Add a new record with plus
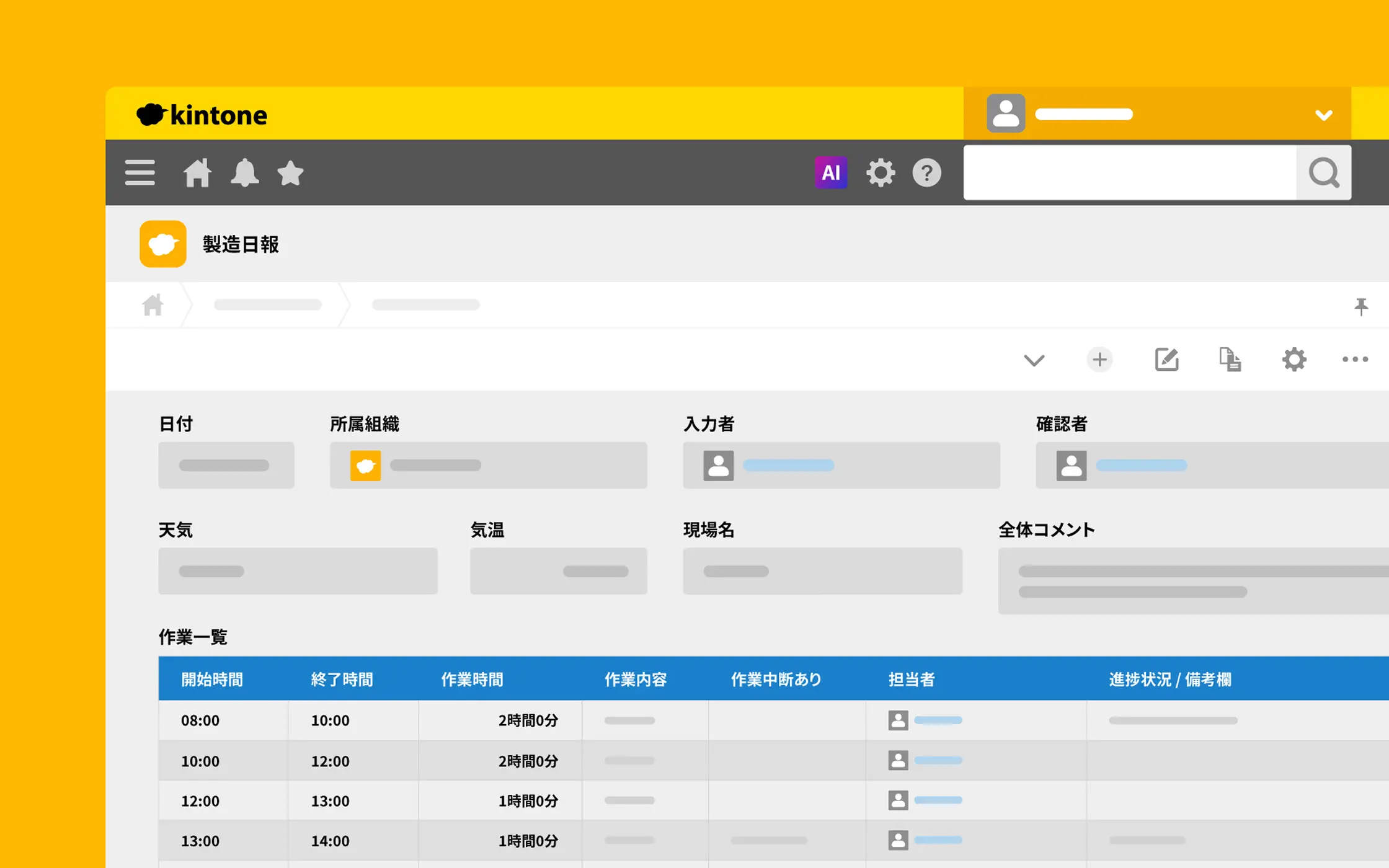 click(1099, 360)
